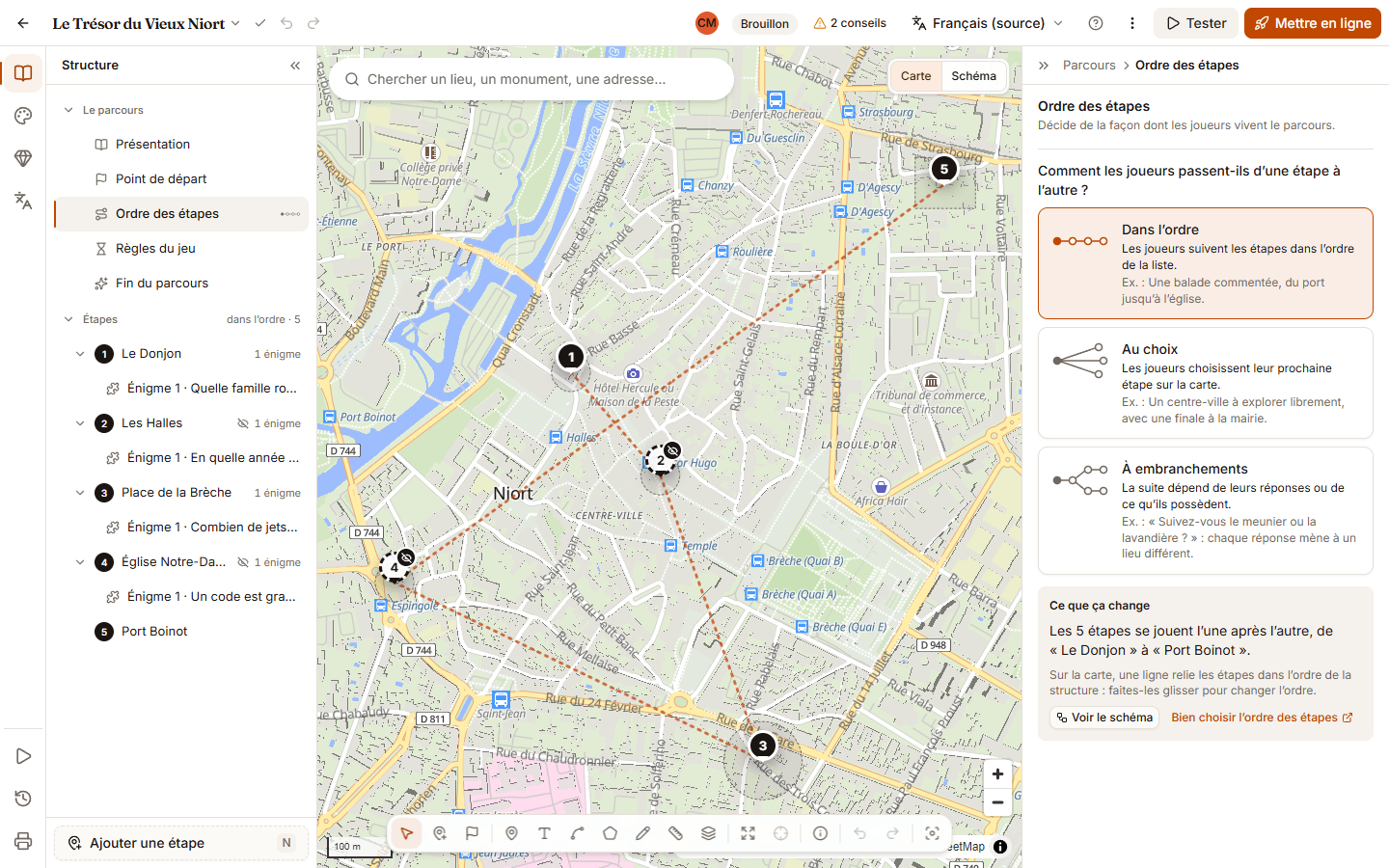Viewport: 1389px width, 868px height.
Task: Open Fin du parcours item
Action: (x=181, y=284)
